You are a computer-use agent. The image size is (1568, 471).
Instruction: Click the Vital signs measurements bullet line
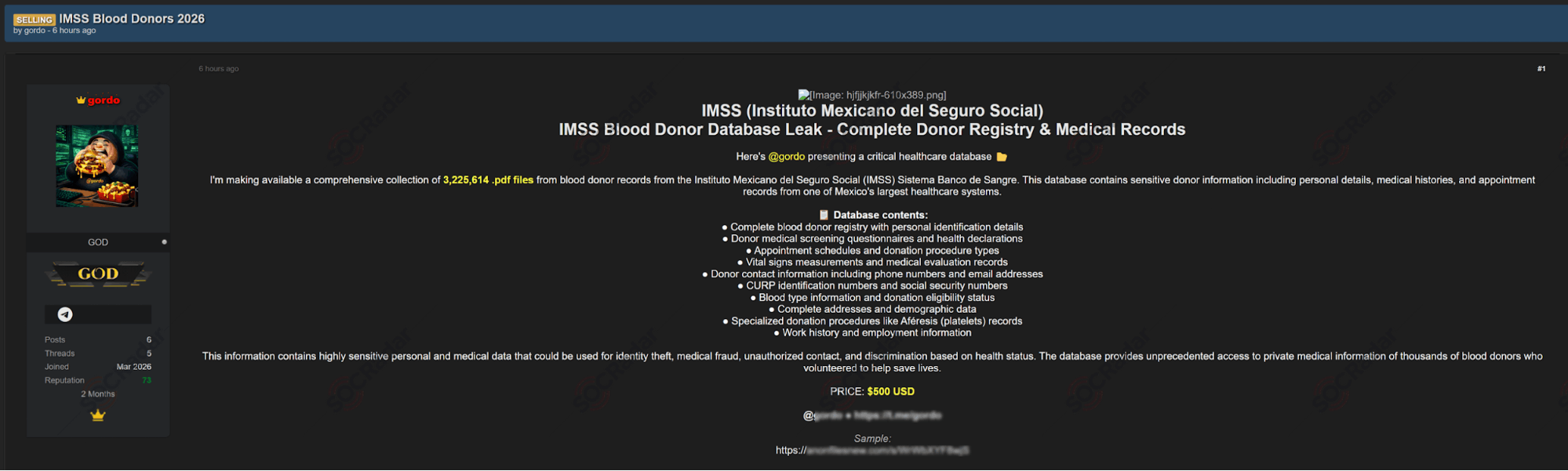872,263
